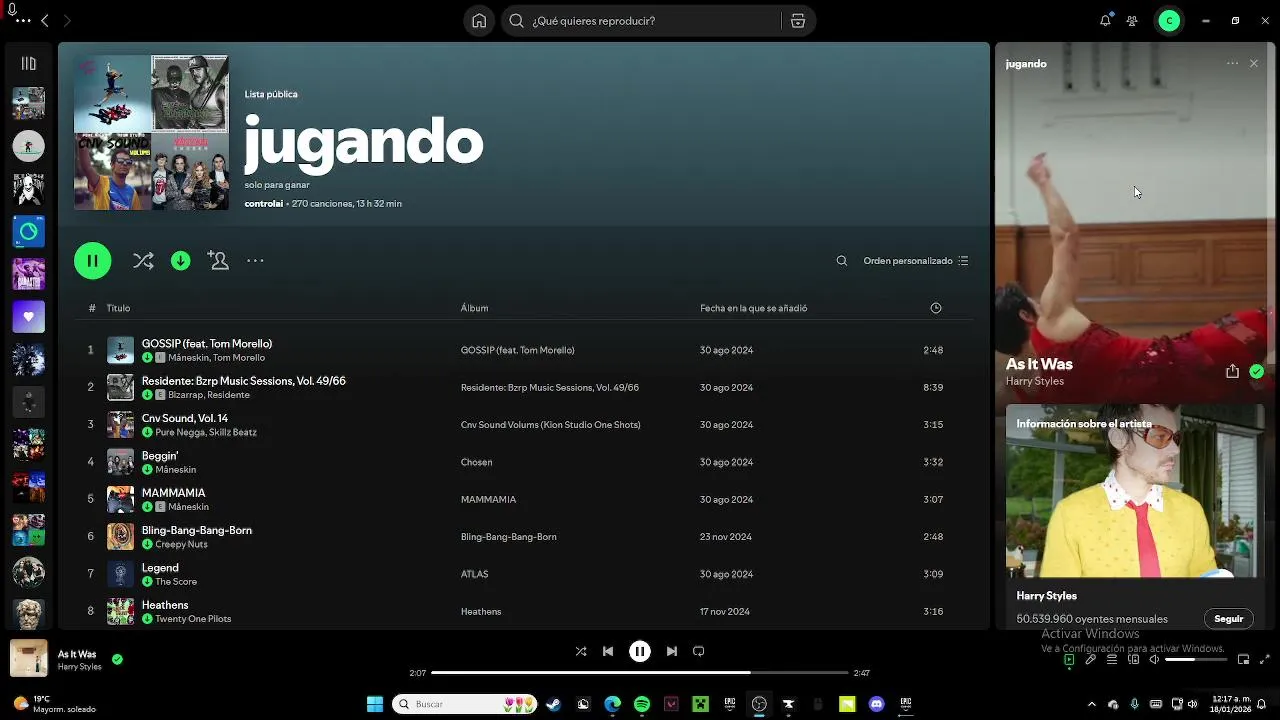Select the Beggin' track row
The height and width of the screenshot is (720, 1280).
524,462
